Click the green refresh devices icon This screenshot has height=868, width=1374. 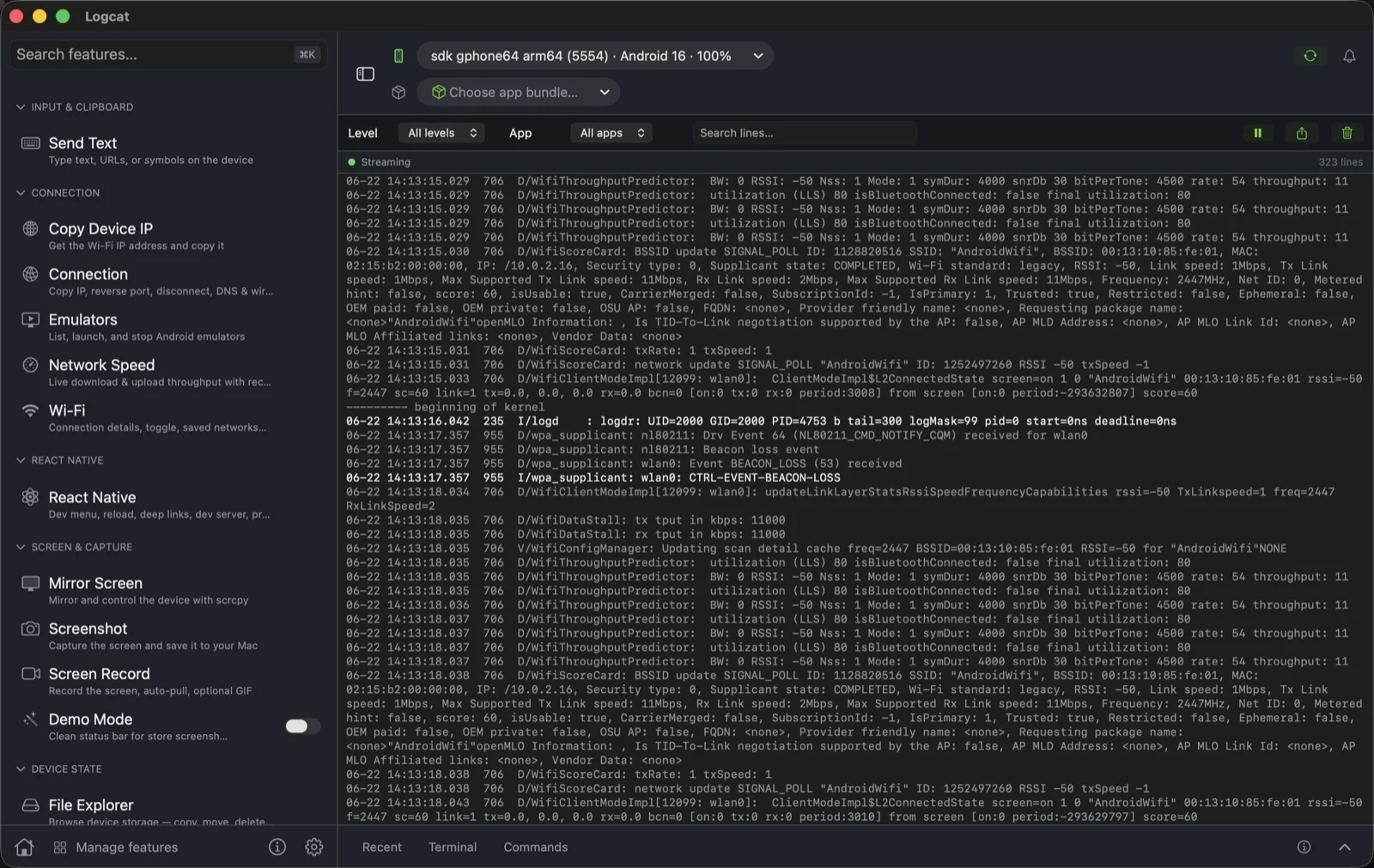(x=1310, y=56)
